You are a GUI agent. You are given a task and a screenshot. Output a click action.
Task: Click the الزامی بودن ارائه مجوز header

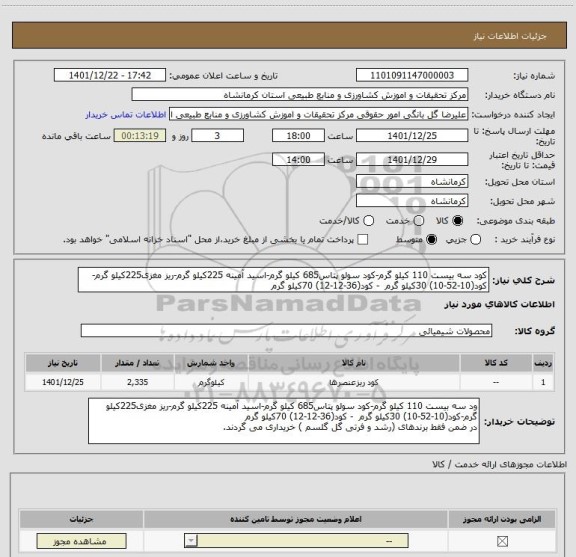coord(502,519)
